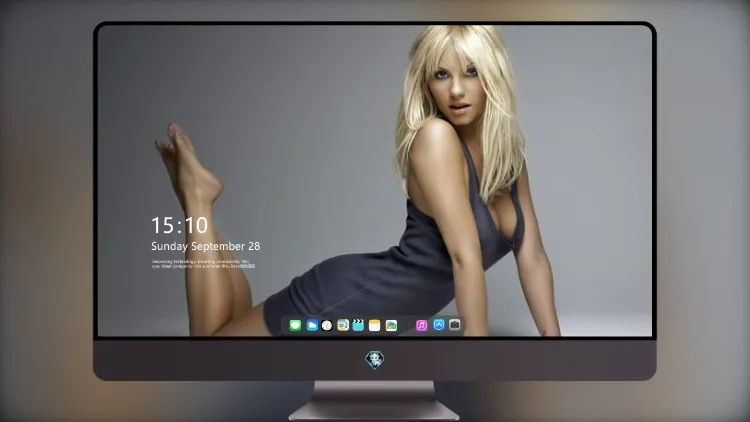
Task: Open the gallery icon next to Notes
Action: 391,325
